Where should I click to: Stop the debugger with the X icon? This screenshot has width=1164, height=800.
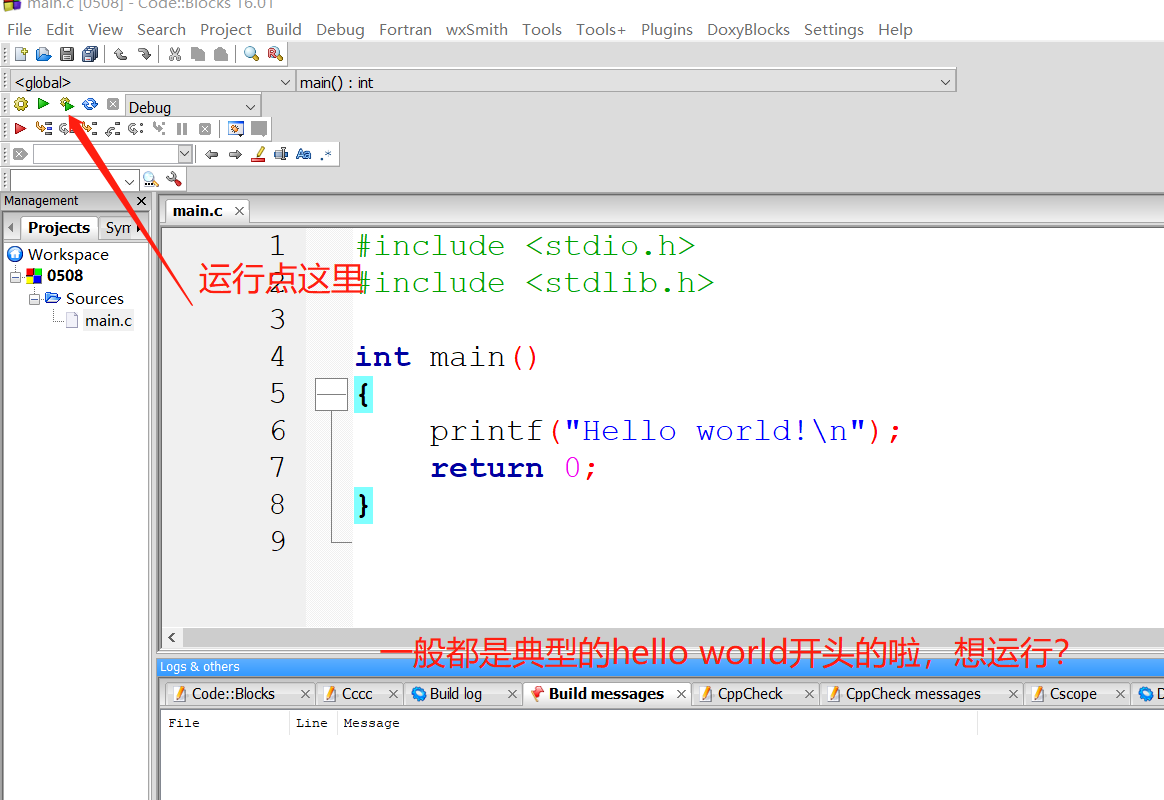tap(205, 128)
